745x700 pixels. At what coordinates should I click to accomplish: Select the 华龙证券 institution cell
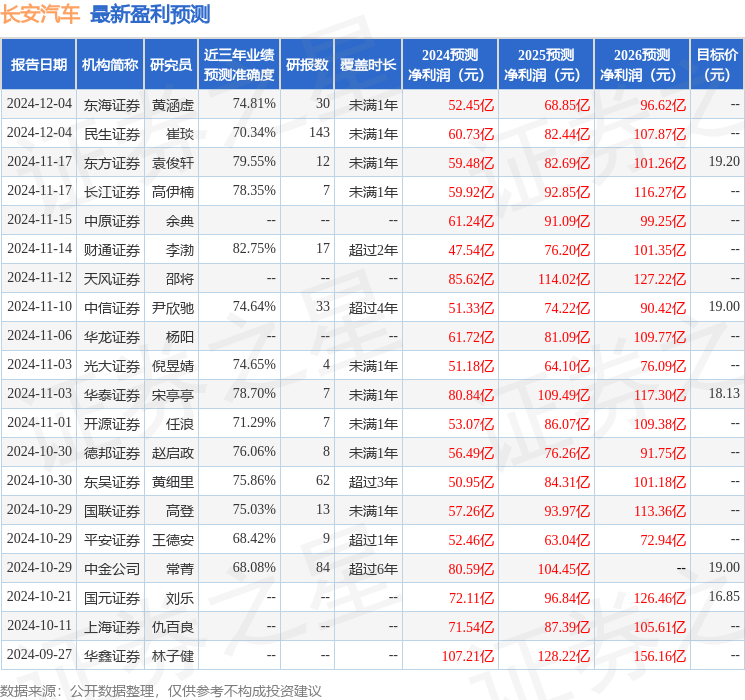point(112,337)
